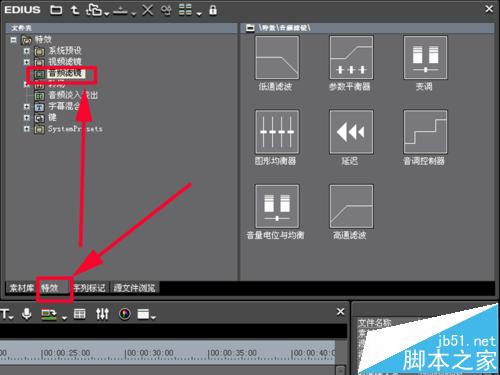This screenshot has height=375, width=500.
Task: Select the SystemPresets tree item
Action: tap(75, 129)
